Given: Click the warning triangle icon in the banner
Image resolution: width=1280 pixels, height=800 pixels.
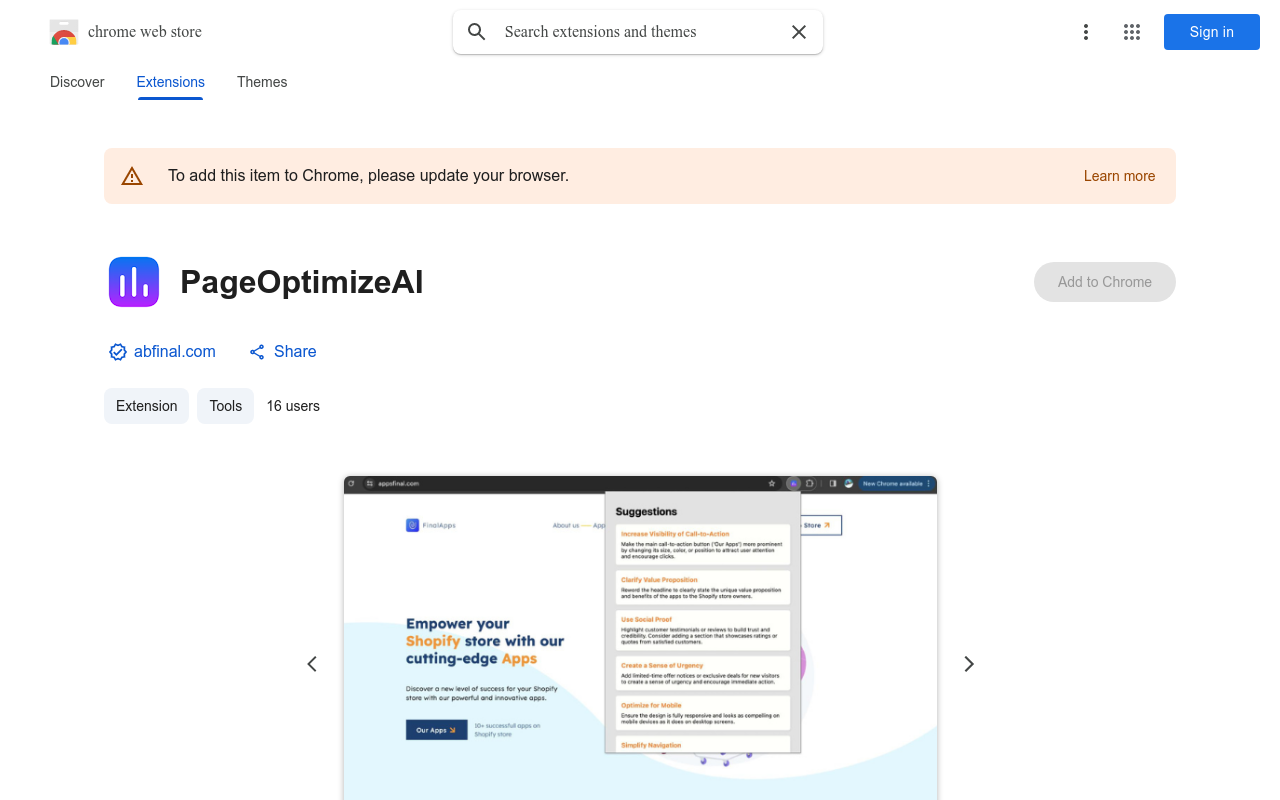Looking at the screenshot, I should pyautogui.click(x=132, y=176).
